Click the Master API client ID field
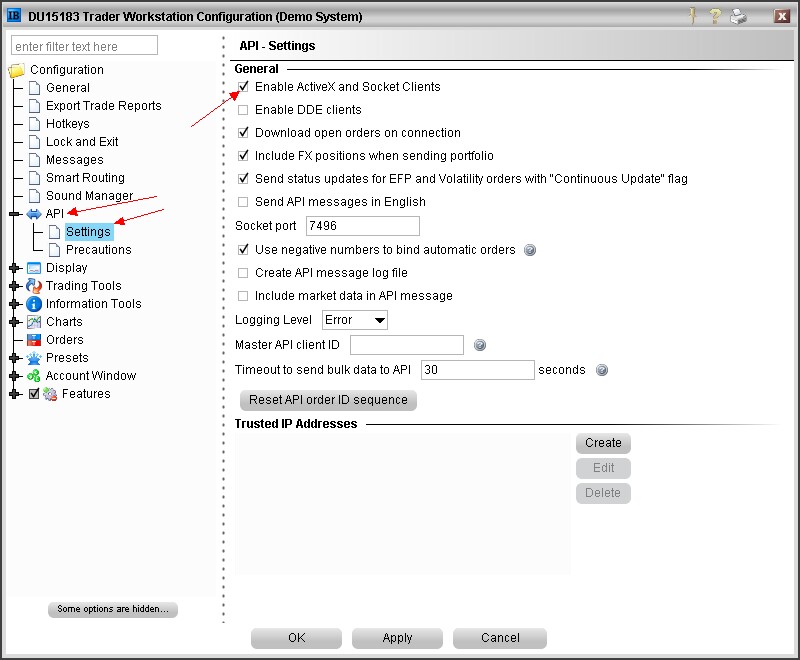800x660 pixels. [x=407, y=345]
